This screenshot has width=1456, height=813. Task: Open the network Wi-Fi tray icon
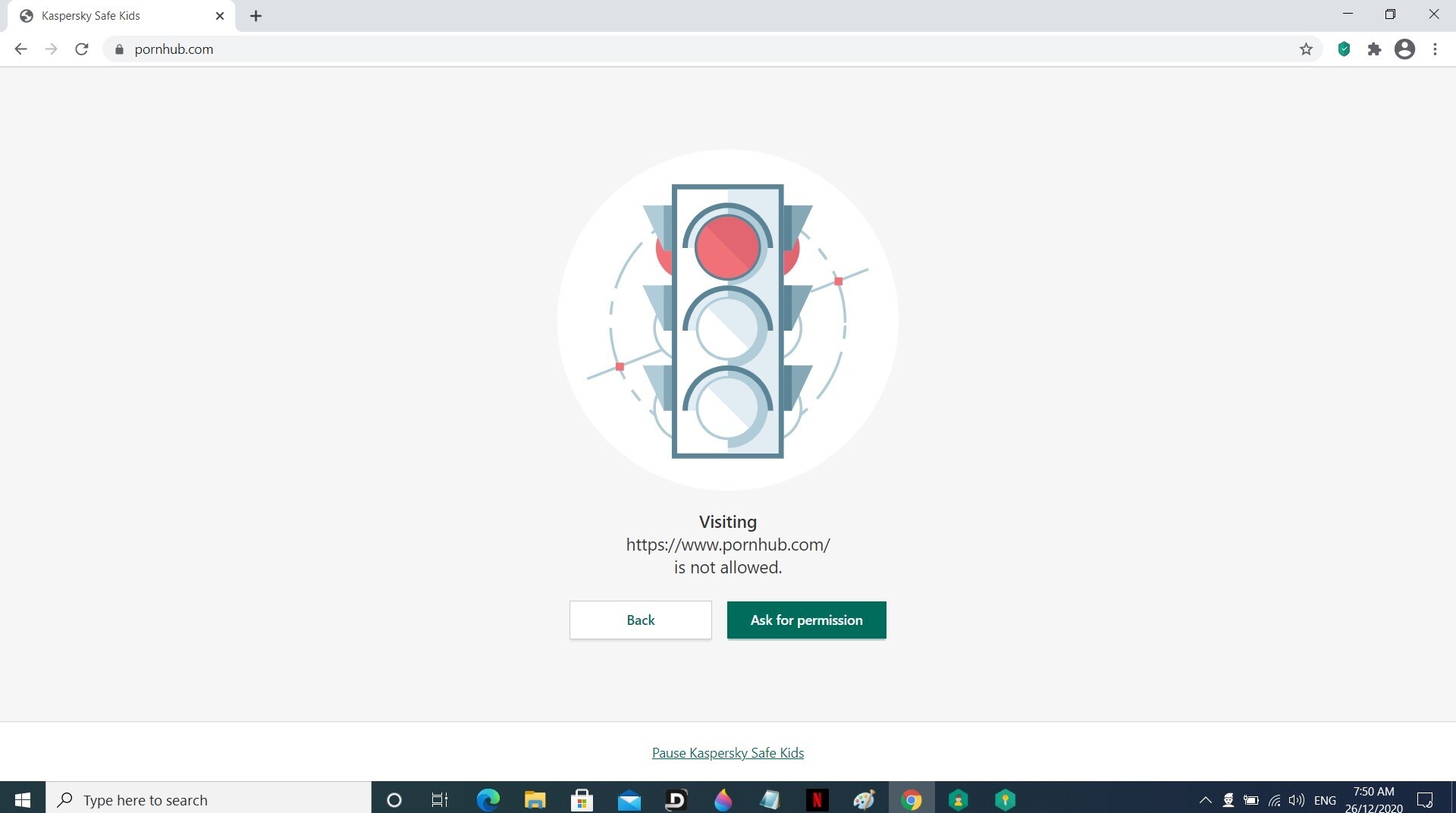tap(1274, 799)
